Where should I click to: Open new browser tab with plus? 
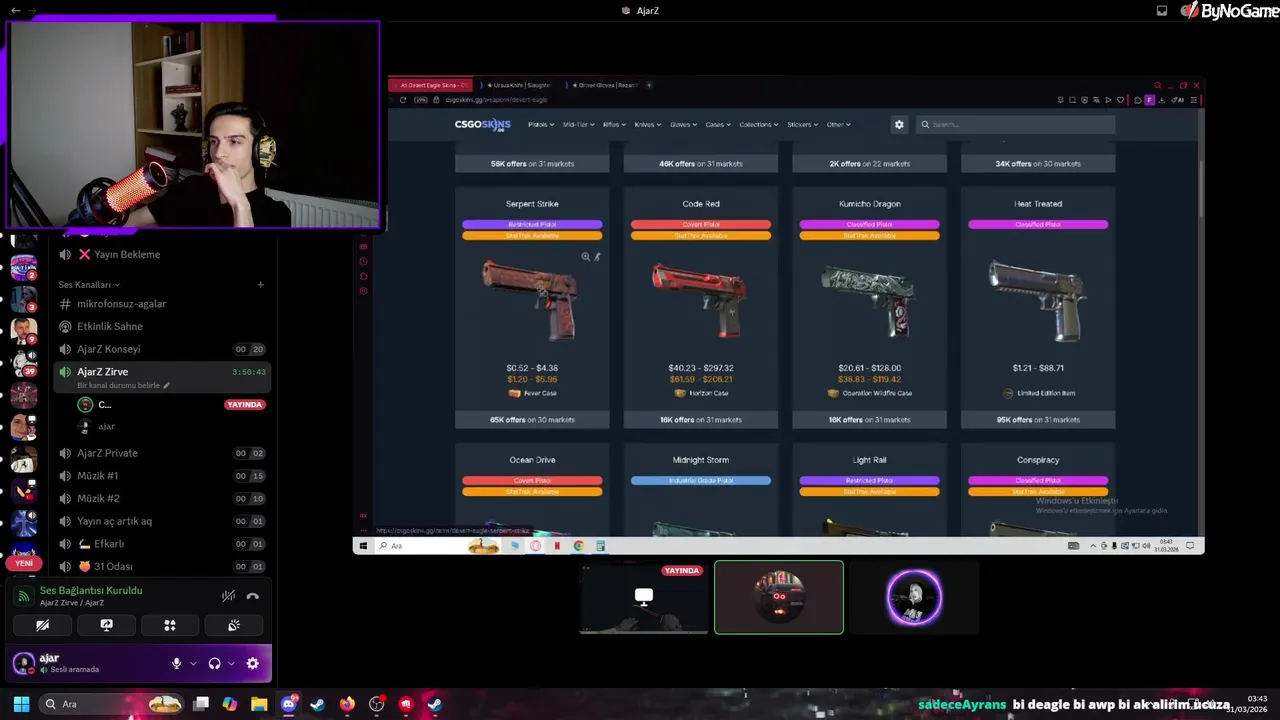pyautogui.click(x=650, y=85)
